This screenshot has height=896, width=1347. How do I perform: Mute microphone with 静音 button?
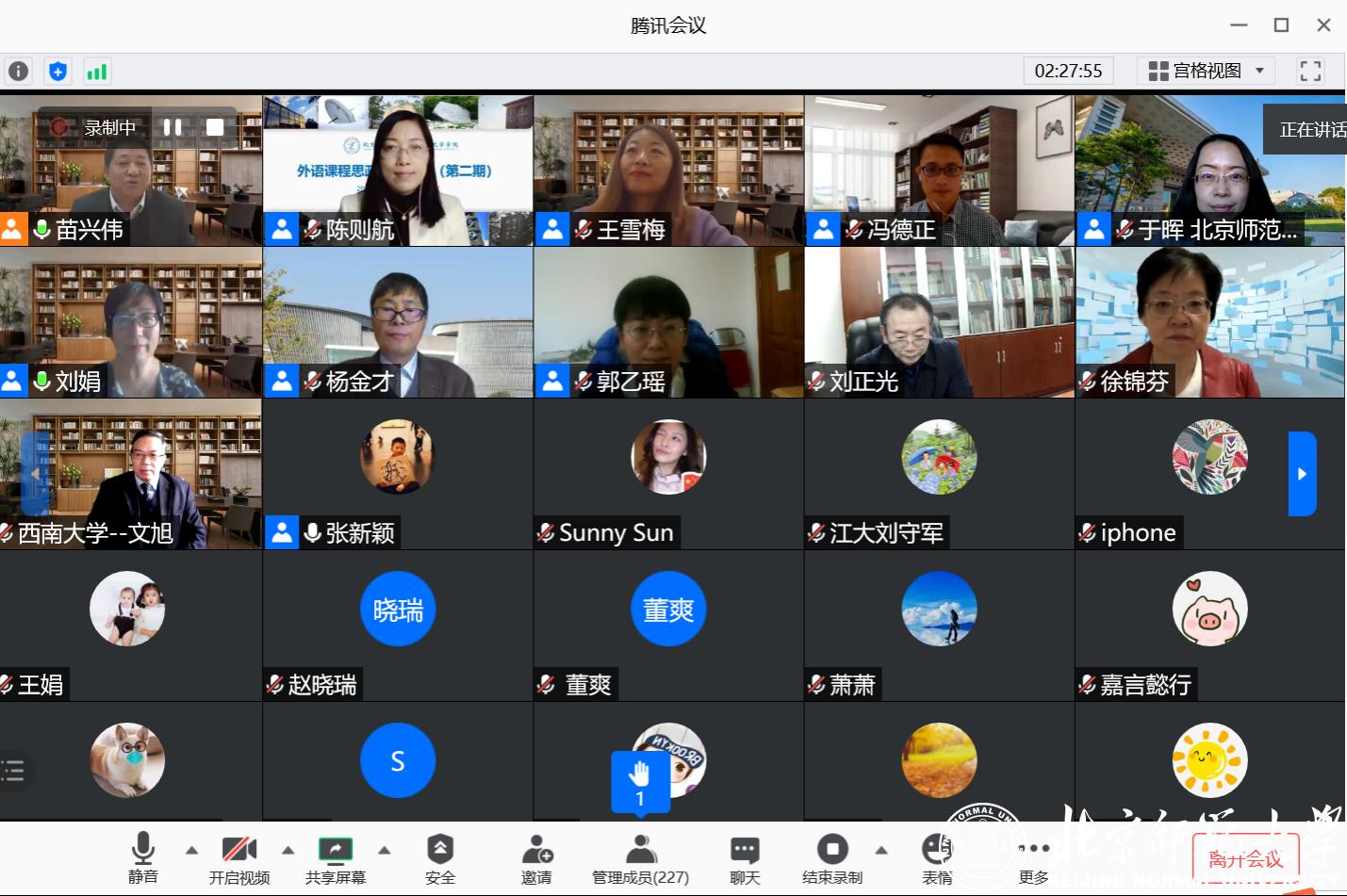pyautogui.click(x=143, y=858)
